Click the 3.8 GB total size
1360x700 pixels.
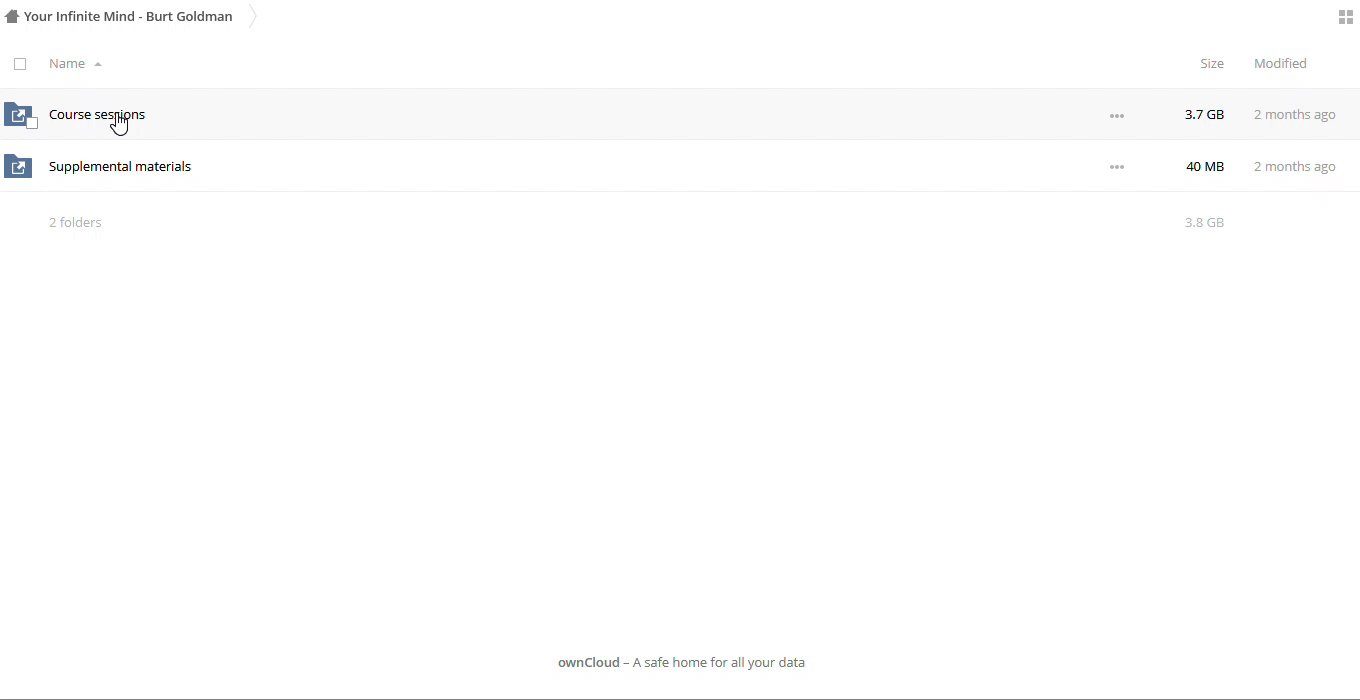[x=1204, y=223]
